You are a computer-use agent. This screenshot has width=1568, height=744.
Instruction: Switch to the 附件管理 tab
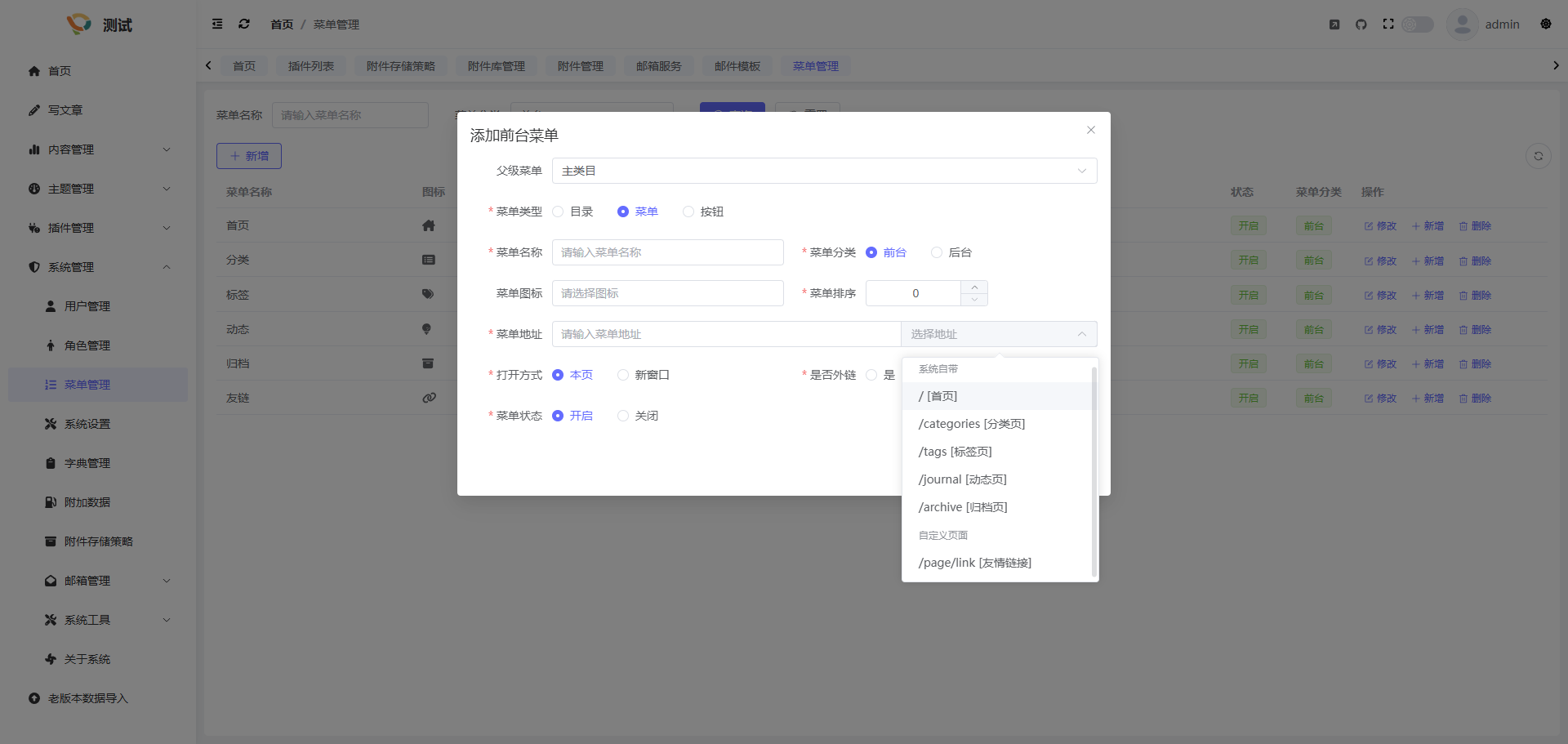pos(580,66)
